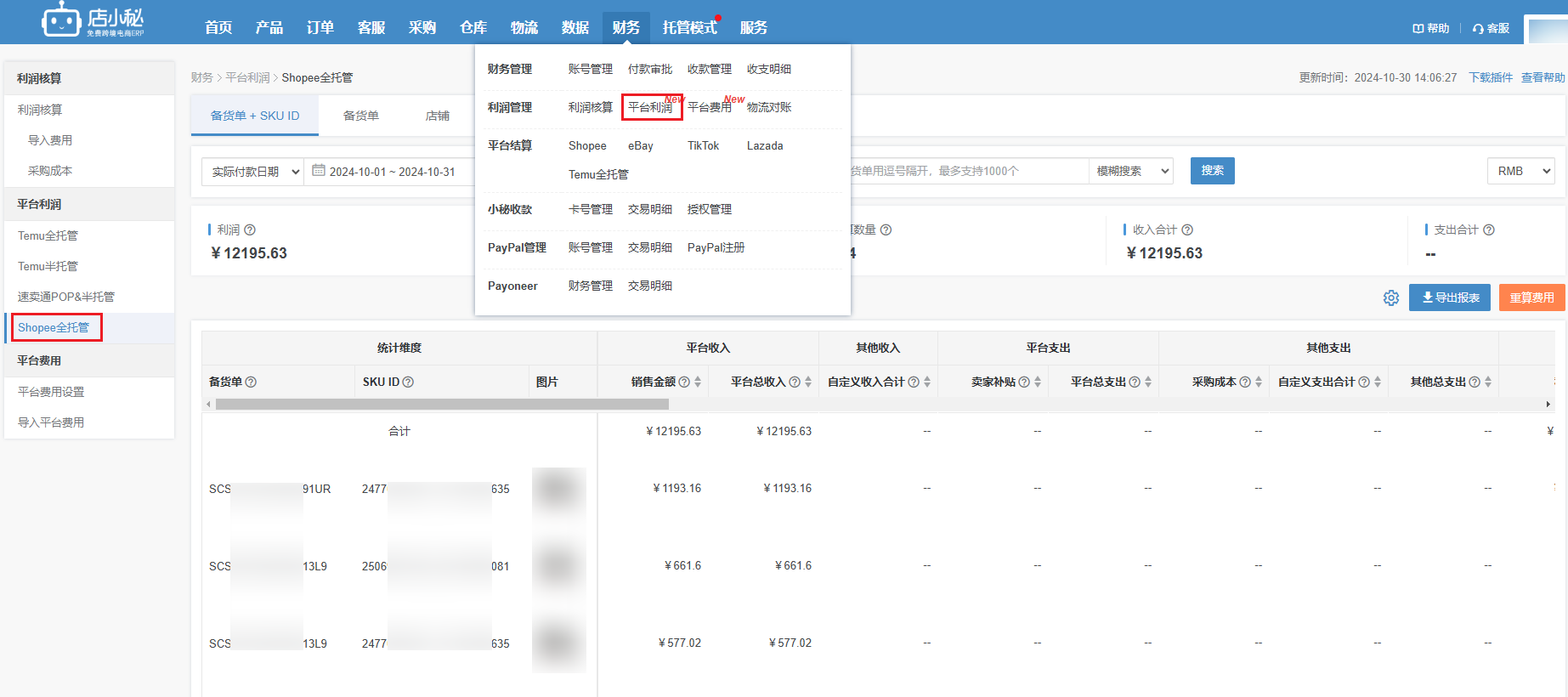The height and width of the screenshot is (697, 1568).
Task: Click the orange 重算费用 button
Action: pos(1531,297)
